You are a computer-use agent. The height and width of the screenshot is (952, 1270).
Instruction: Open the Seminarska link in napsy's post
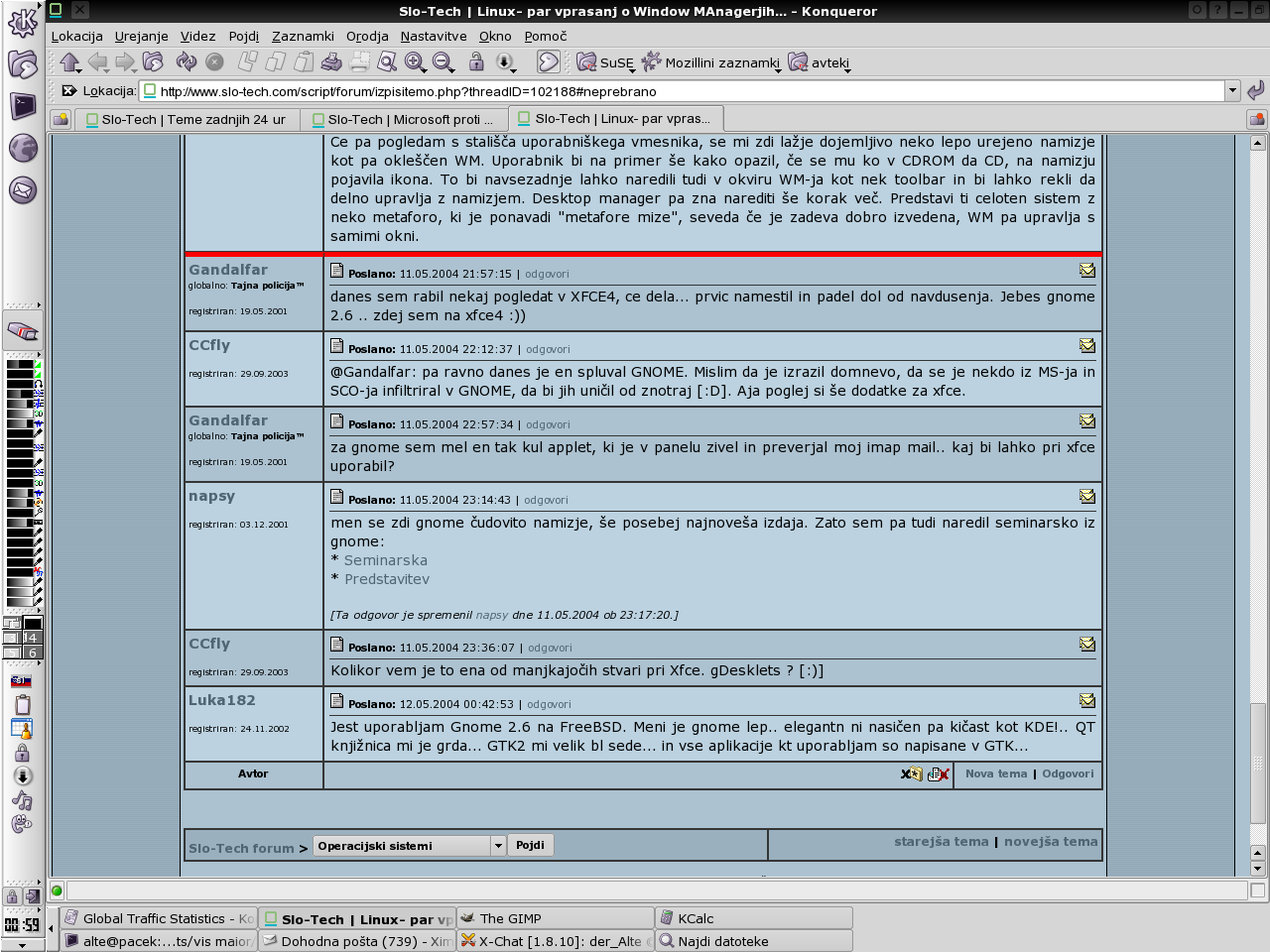[386, 560]
